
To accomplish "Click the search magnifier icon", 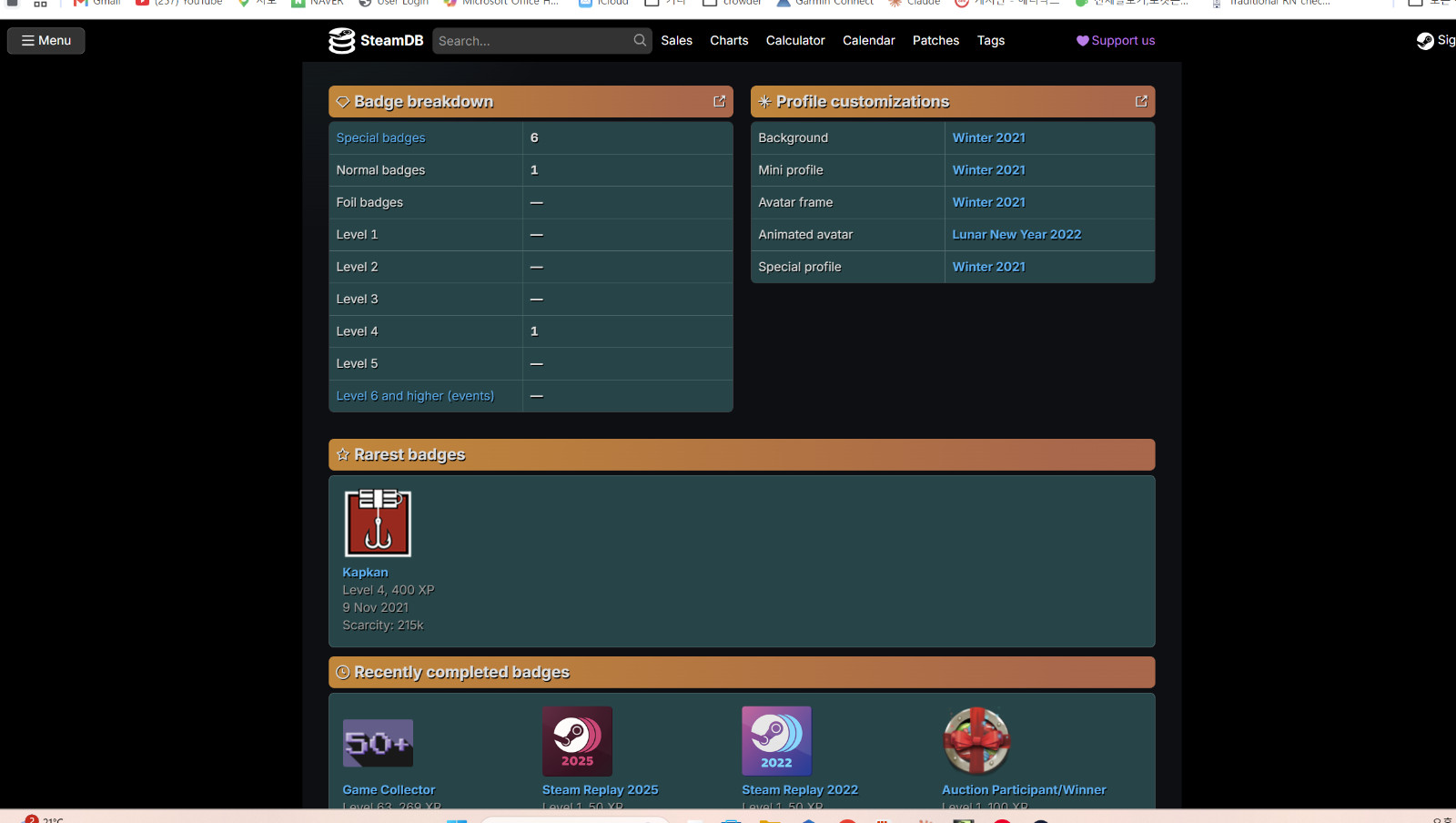I will [x=640, y=40].
